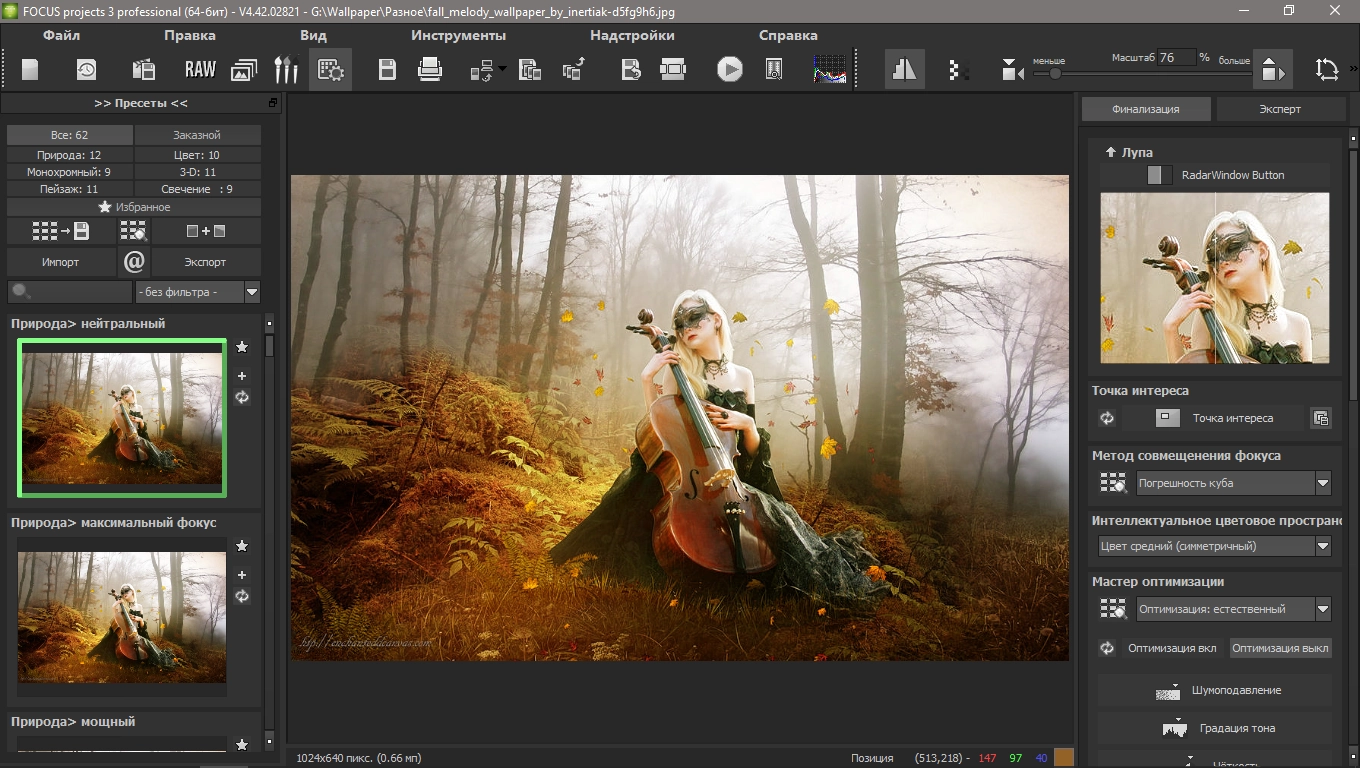Viewport: 1360px width, 768px height.
Task: Filter presets by 3-D: 11
Action: click(197, 172)
